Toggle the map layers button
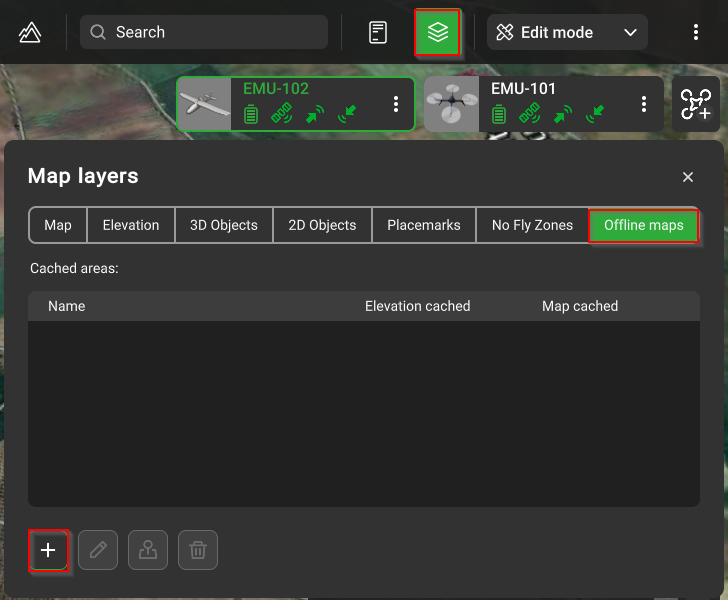 [437, 32]
